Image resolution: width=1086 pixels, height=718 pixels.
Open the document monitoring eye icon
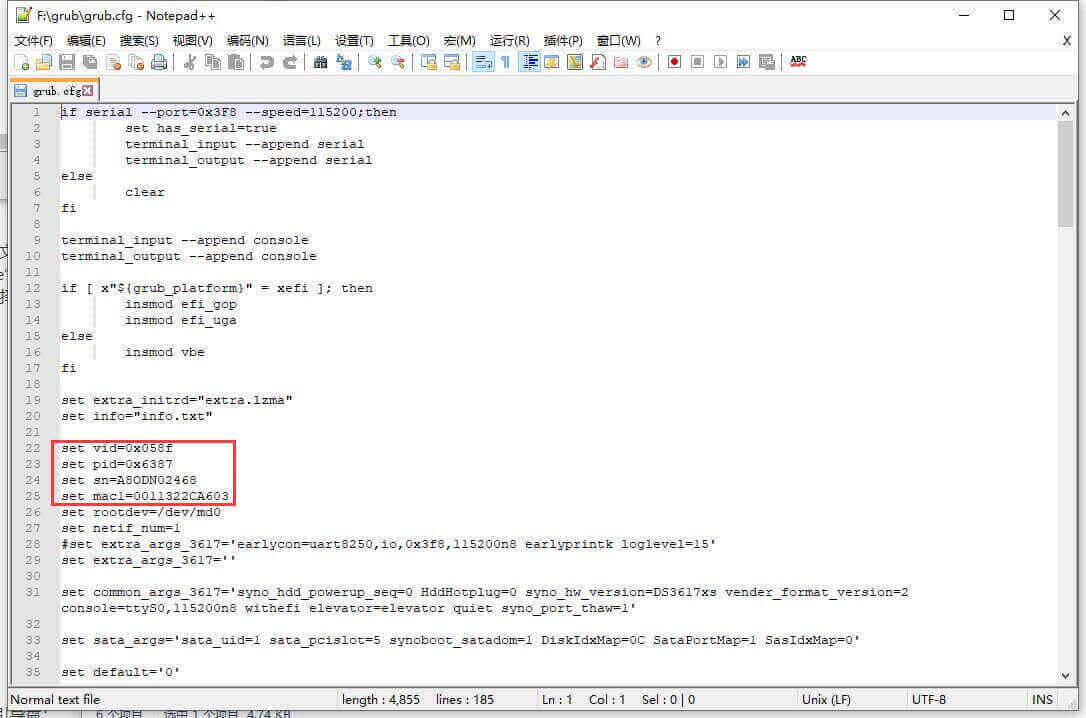[x=644, y=62]
